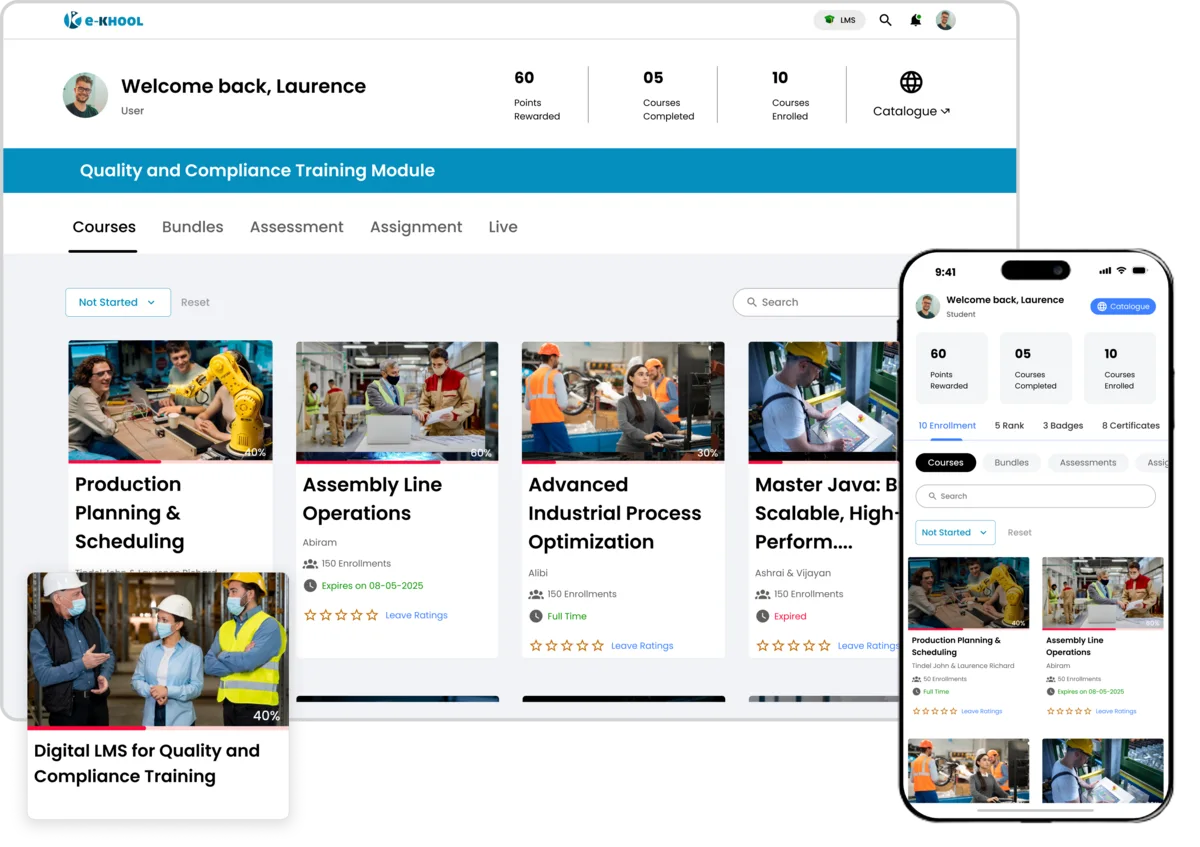
Task: Click the Reset filter link
Action: pos(195,301)
